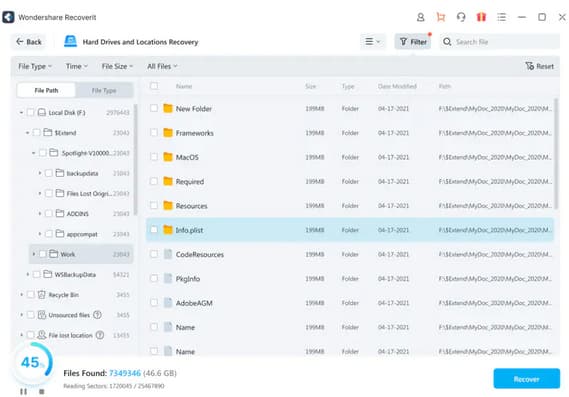Switch to the File Type tab

[104, 90]
